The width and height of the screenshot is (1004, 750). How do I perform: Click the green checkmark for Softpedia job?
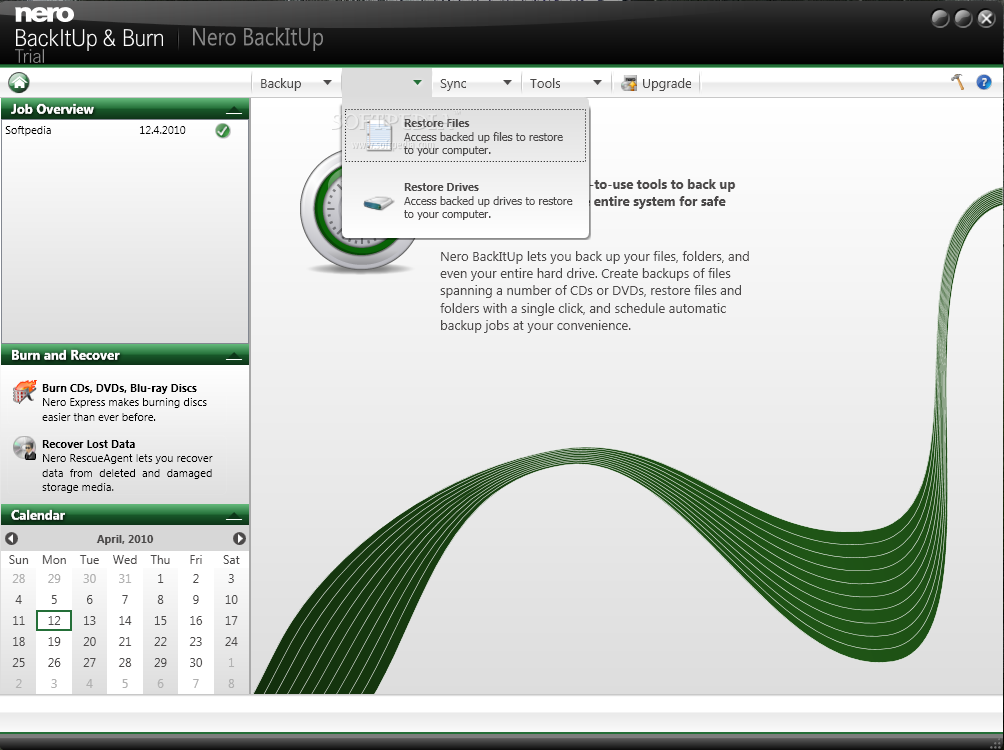click(223, 131)
